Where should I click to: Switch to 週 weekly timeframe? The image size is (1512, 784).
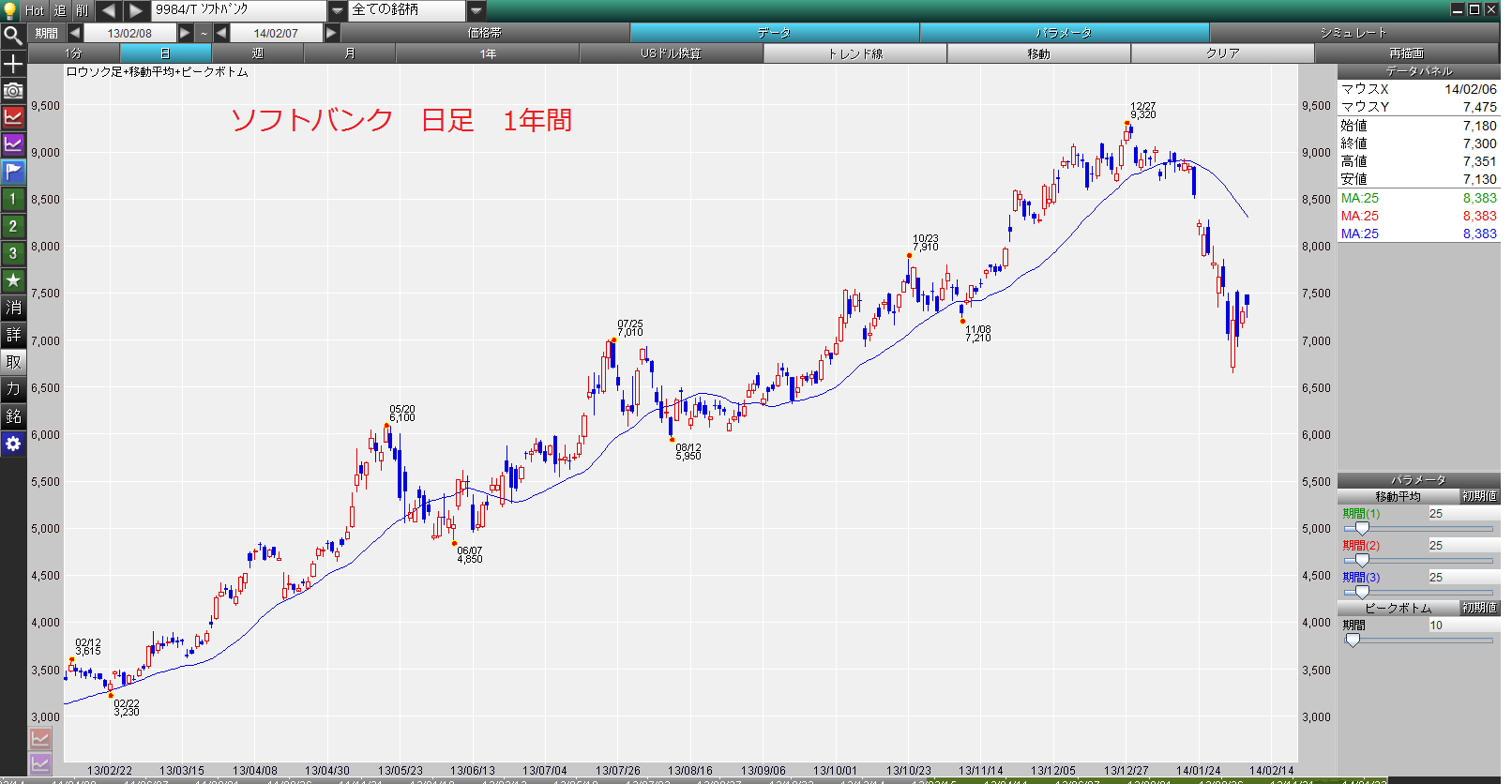click(258, 53)
